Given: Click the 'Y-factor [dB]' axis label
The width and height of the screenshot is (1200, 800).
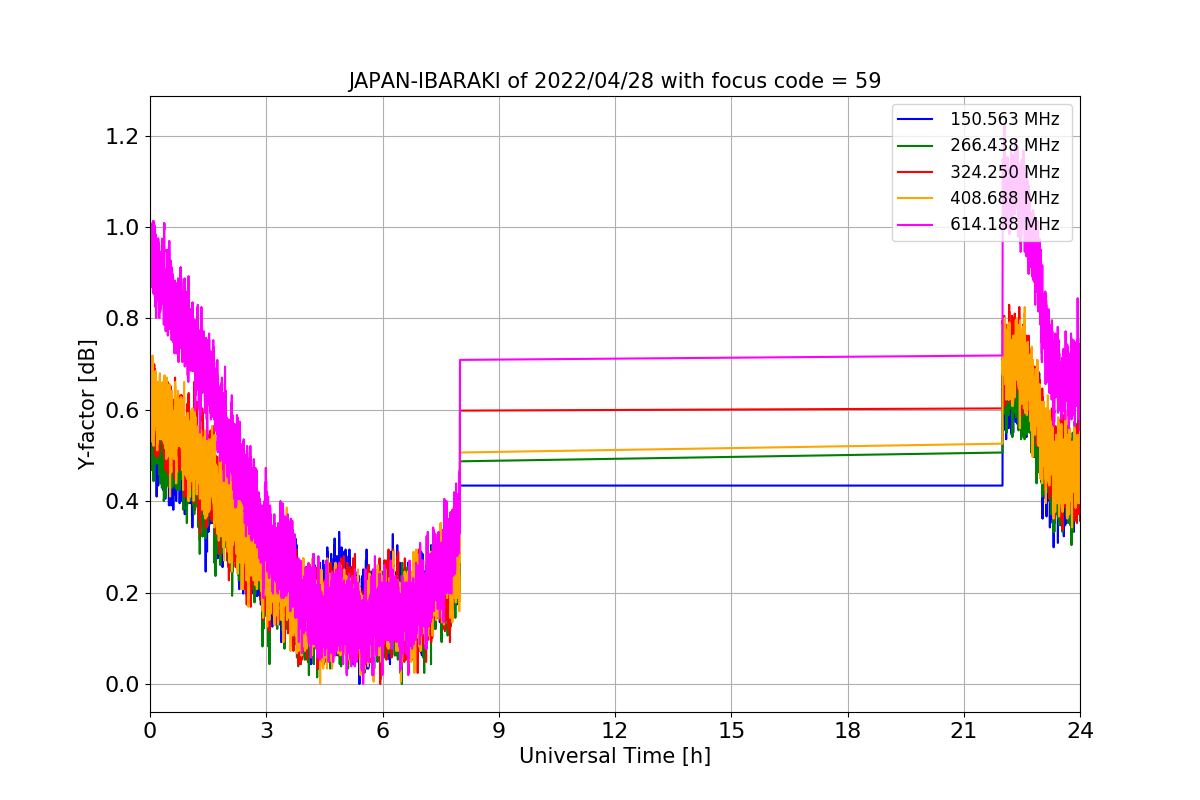Looking at the screenshot, I should click(88, 405).
